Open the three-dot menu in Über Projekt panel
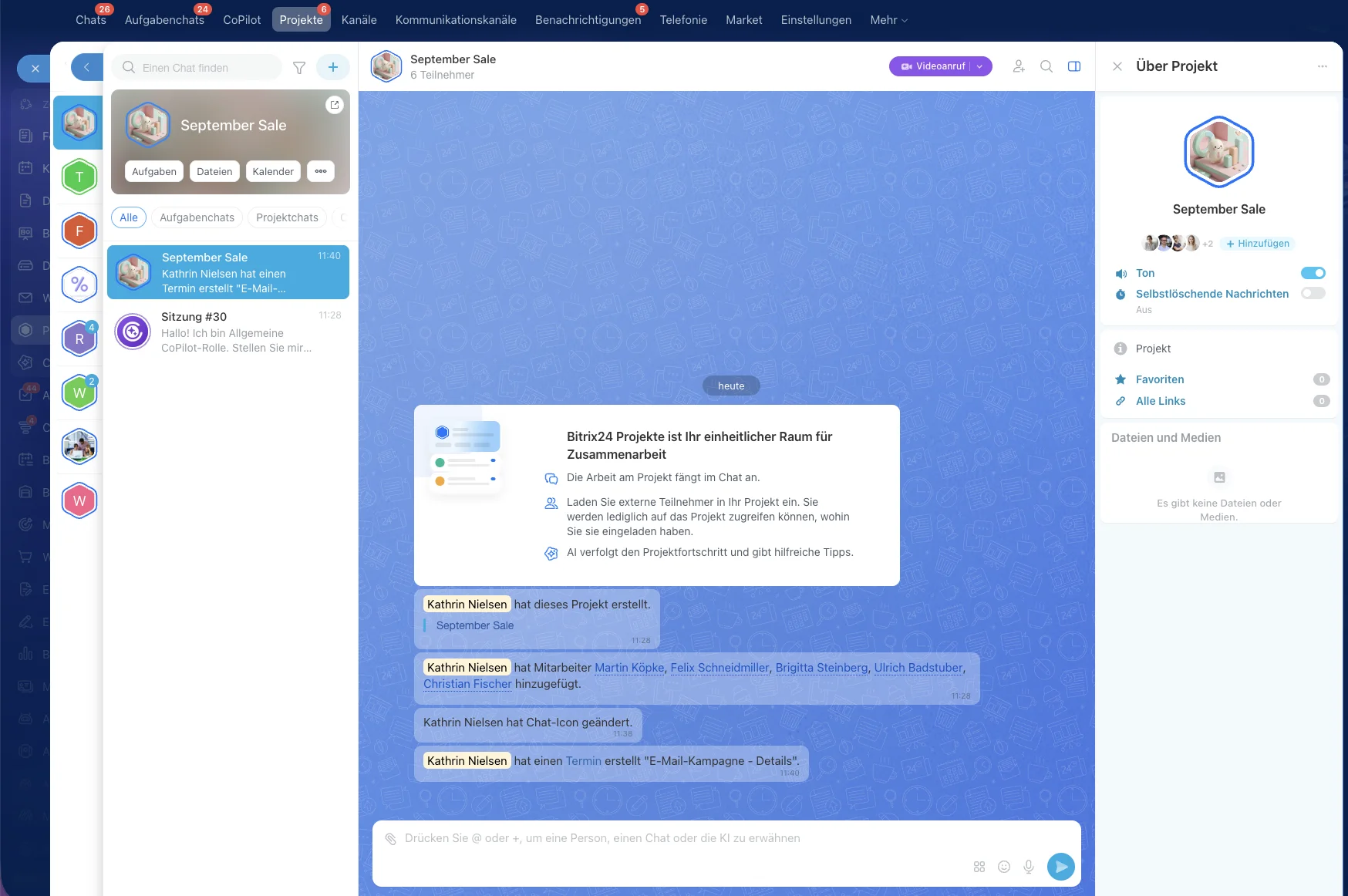The height and width of the screenshot is (896, 1348). [x=1323, y=66]
